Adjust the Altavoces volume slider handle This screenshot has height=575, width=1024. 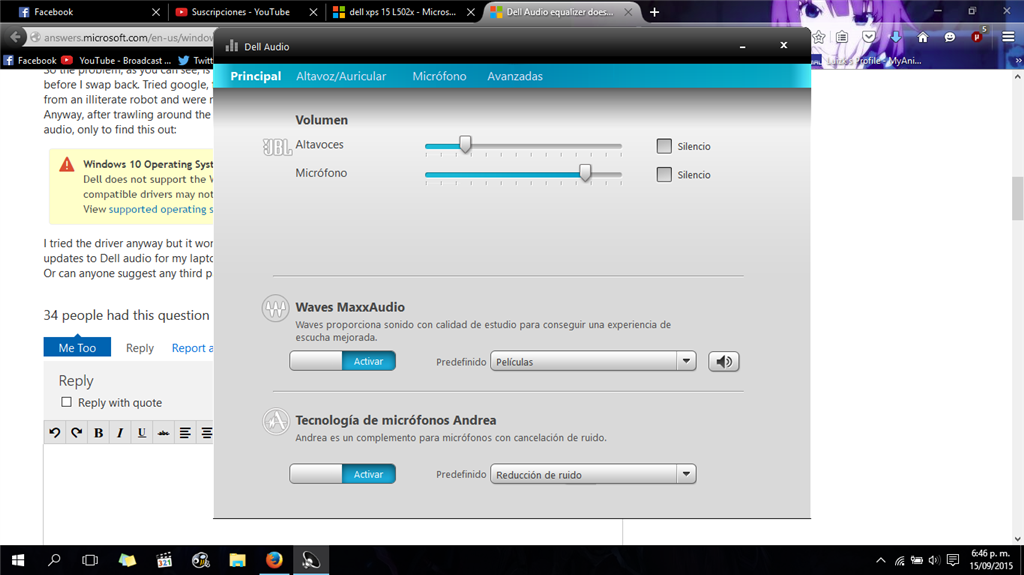(x=465, y=144)
